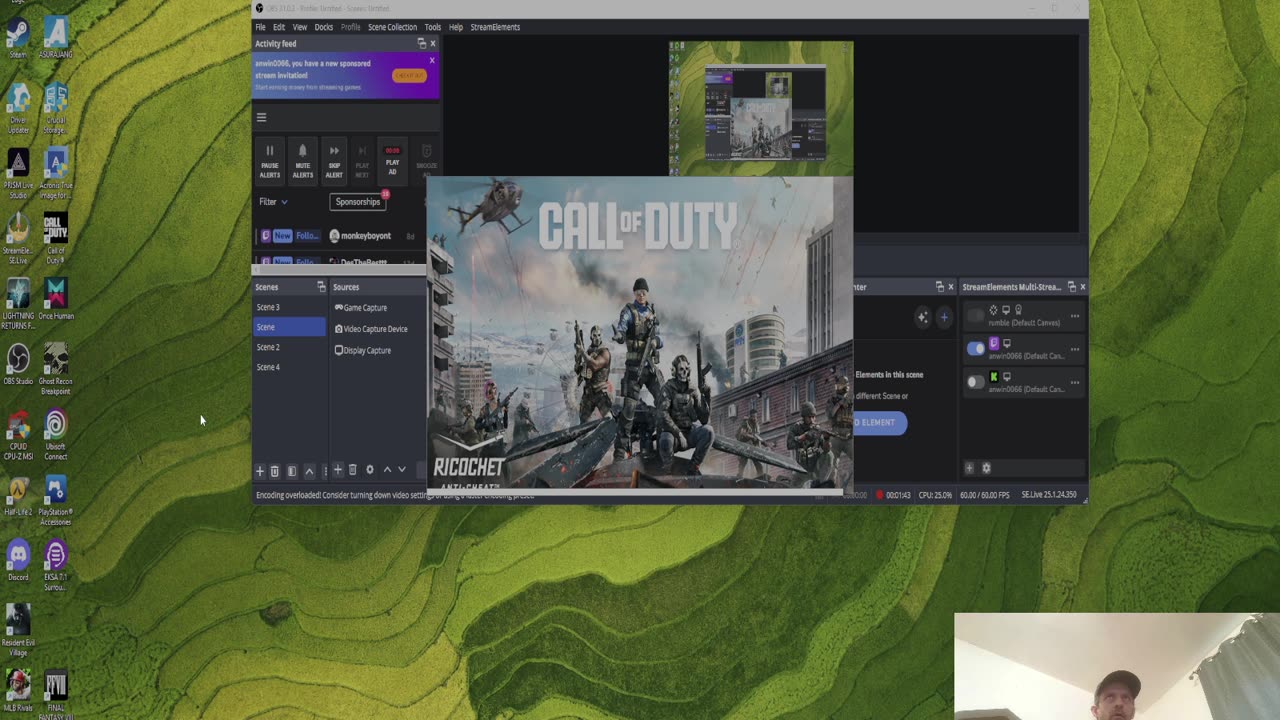Expand the Filter dropdown in Activity feed
1280x720 pixels.
click(273, 202)
